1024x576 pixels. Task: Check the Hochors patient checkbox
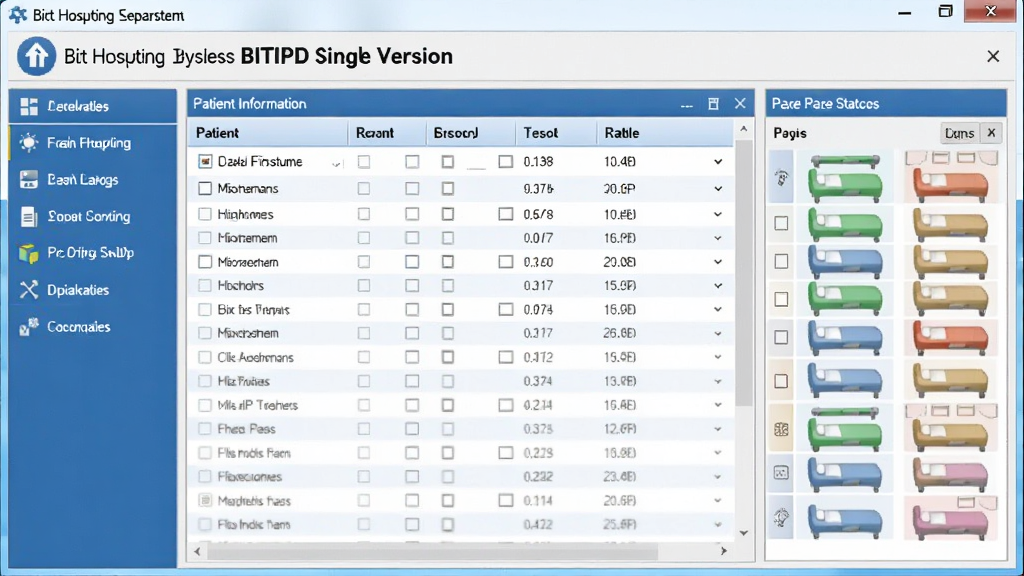coord(205,285)
